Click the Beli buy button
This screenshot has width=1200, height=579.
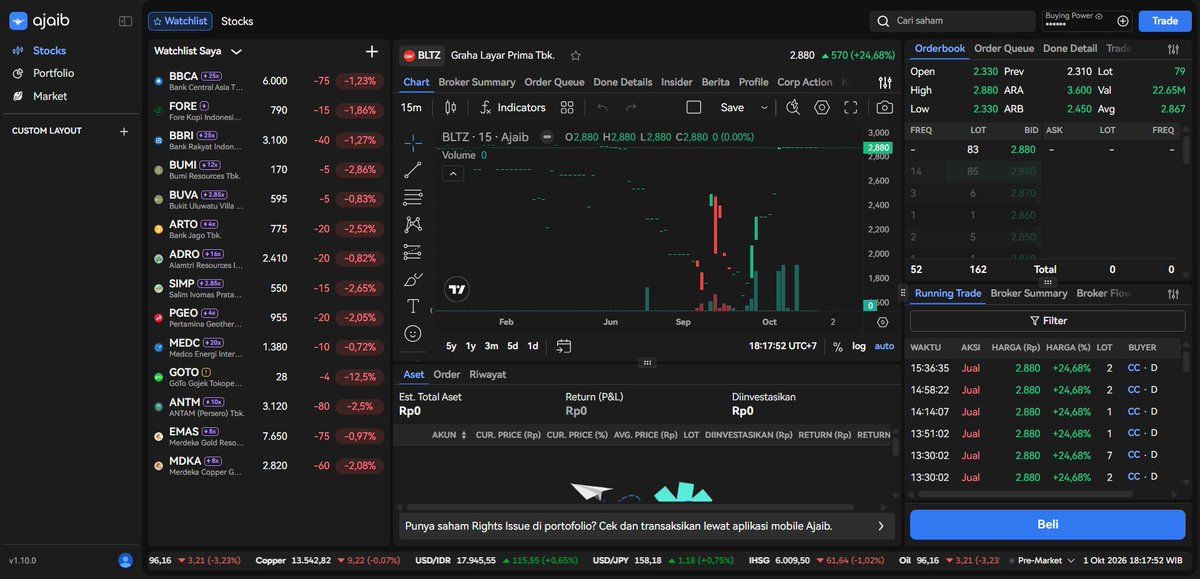[1047, 524]
